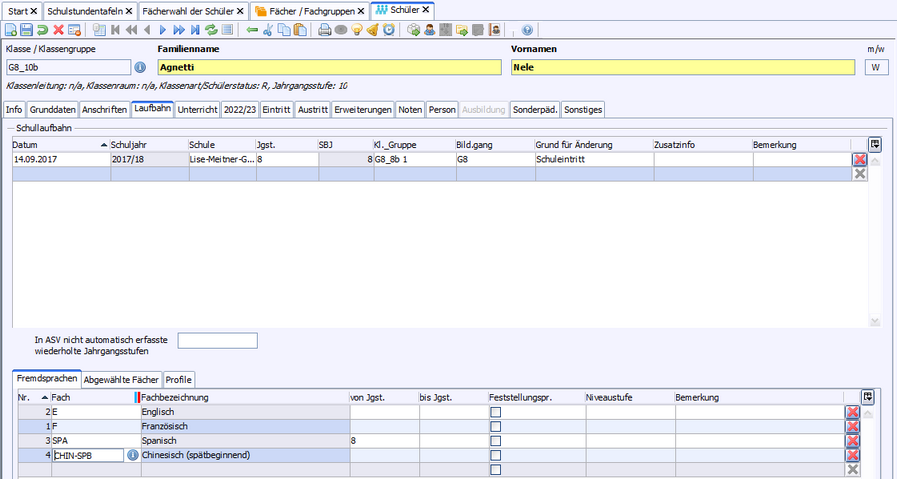Open column chooser of Fremdsprachen table
The height and width of the screenshot is (479, 897).
(x=867, y=397)
